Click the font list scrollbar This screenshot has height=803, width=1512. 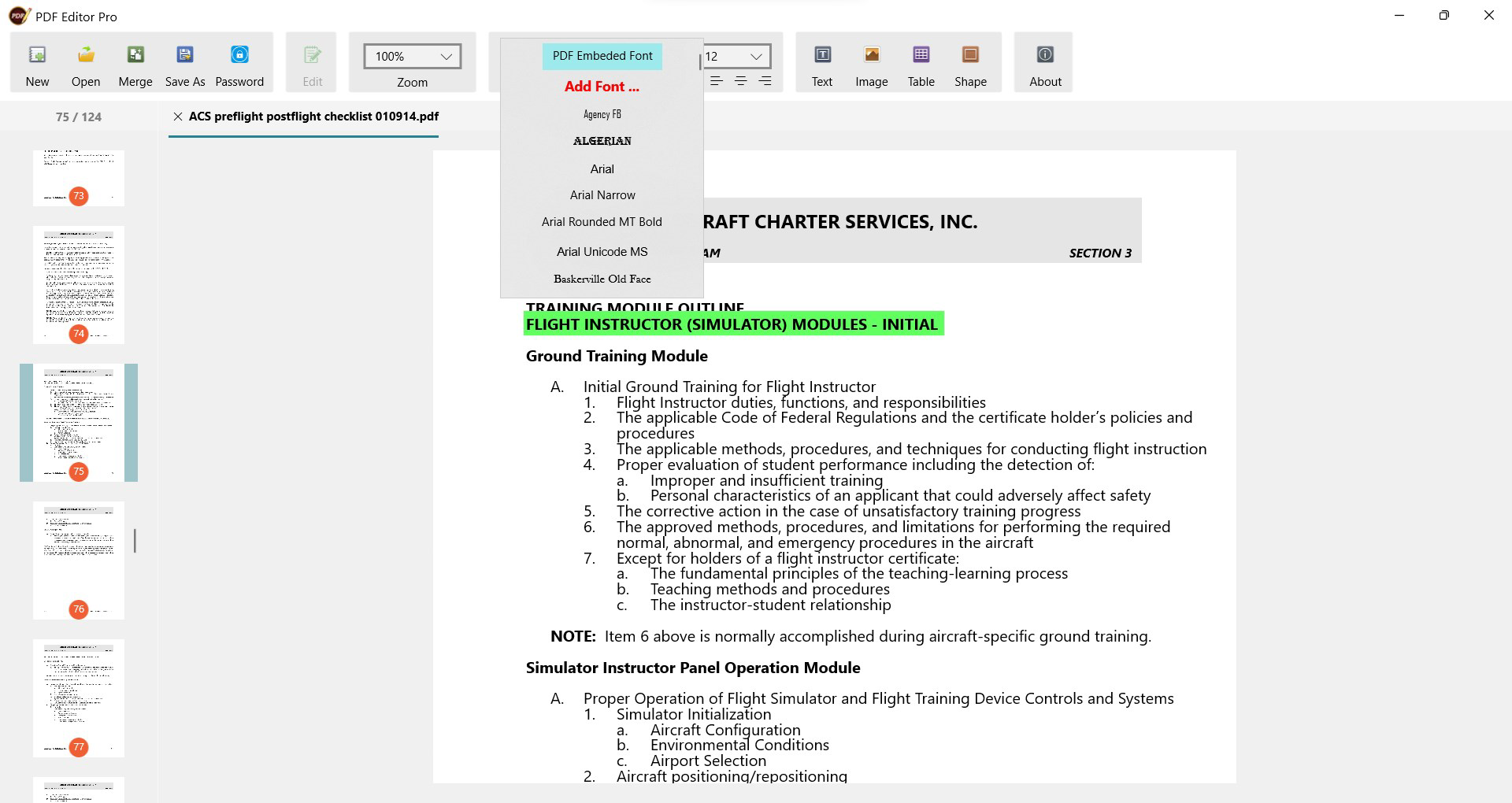pyautogui.click(x=699, y=61)
